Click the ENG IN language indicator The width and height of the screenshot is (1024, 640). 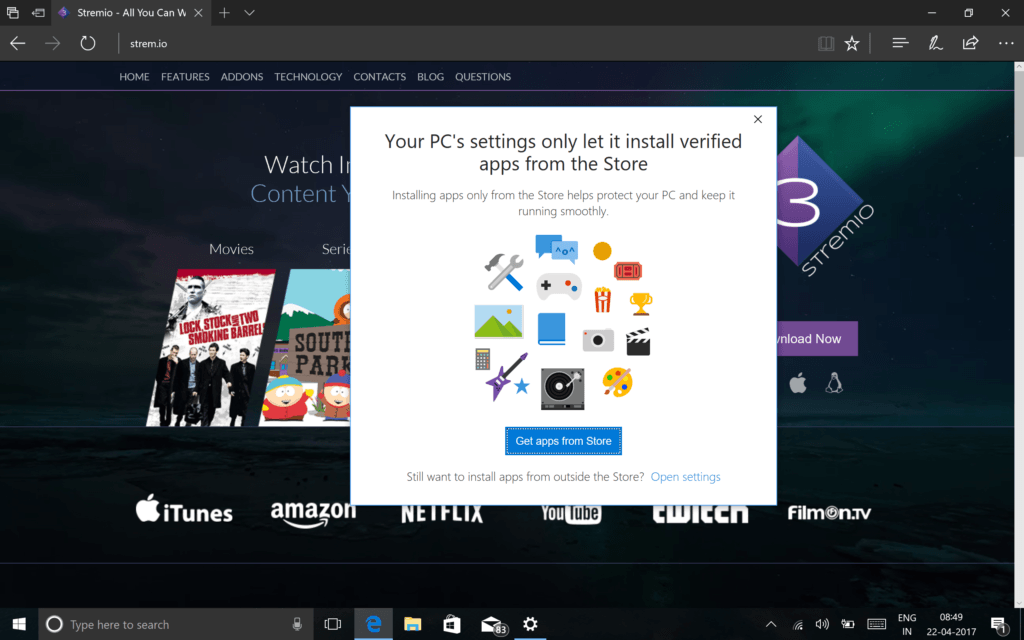coord(907,624)
